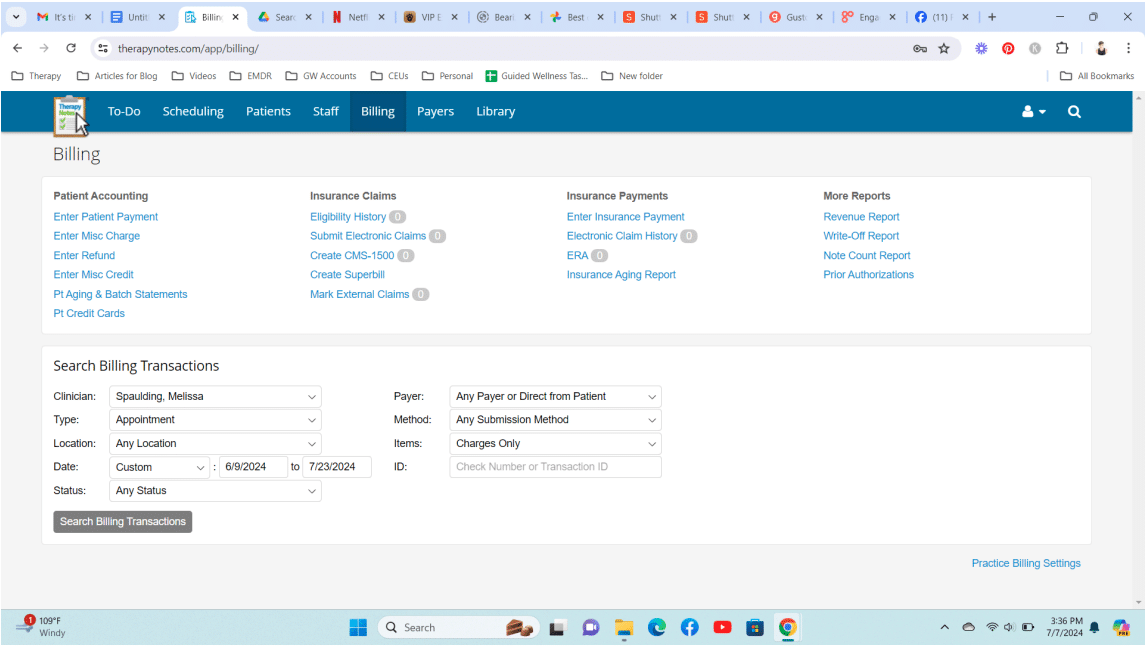Open the browser extensions puzzle icon
Screen dimensions: 1147x648
coord(1062,47)
